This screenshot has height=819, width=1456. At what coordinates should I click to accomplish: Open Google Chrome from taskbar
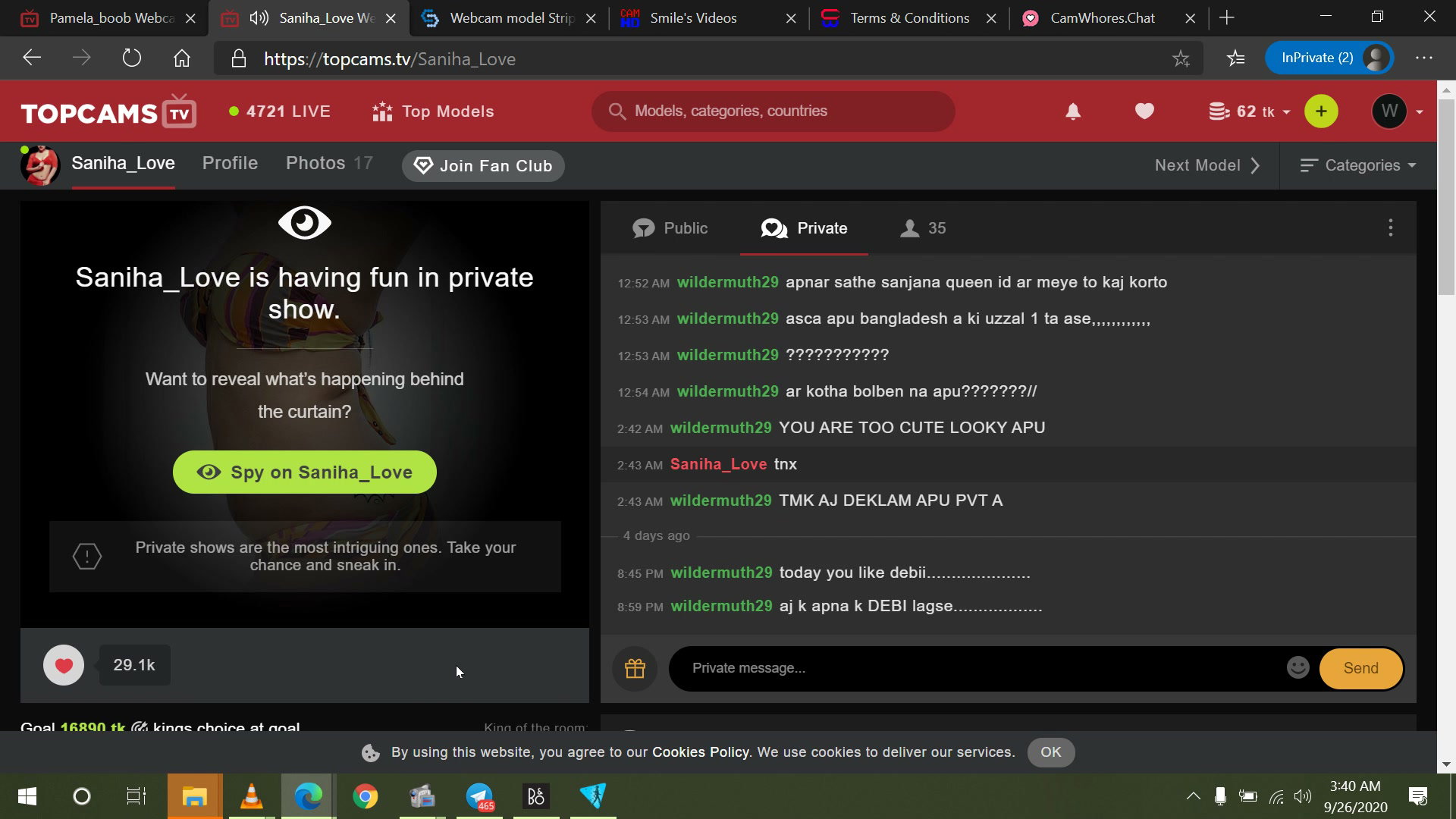click(366, 796)
